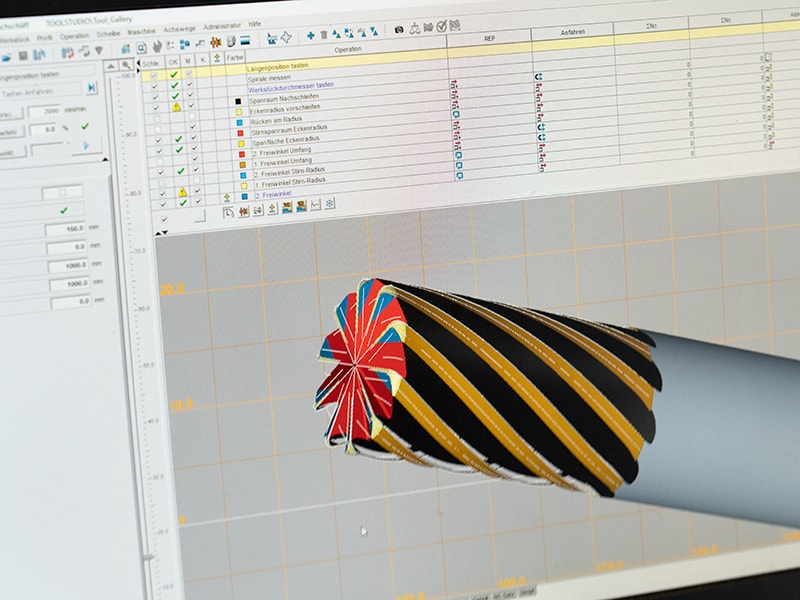
Task: Click the blue play arrow button in left panel
Action: 86,146
